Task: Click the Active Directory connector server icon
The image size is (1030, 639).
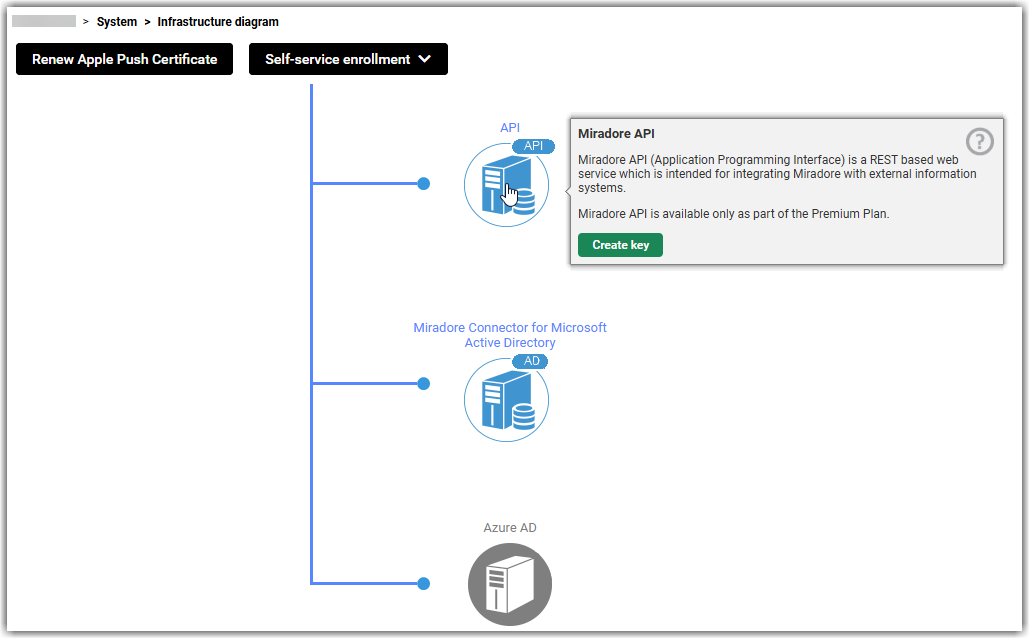Action: [x=506, y=400]
